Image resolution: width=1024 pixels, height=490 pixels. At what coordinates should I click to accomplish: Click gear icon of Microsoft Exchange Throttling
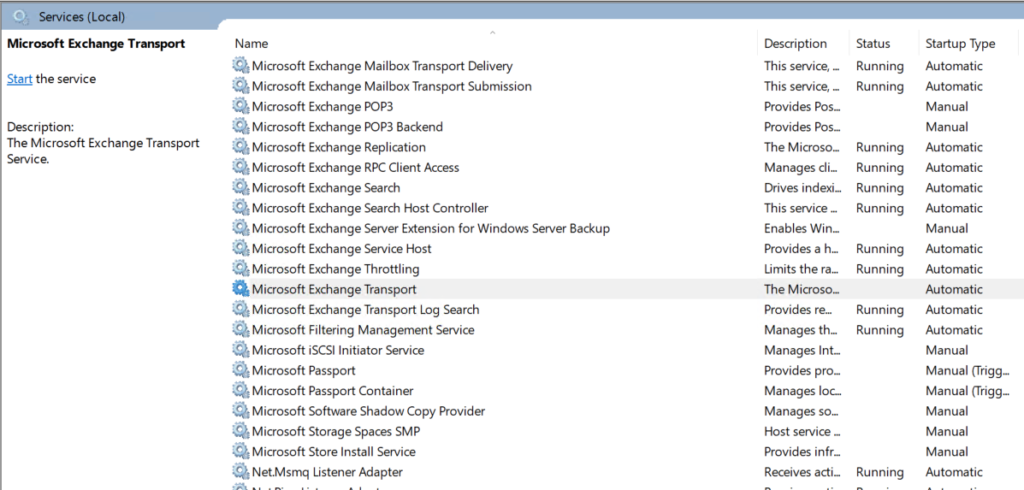coord(240,268)
